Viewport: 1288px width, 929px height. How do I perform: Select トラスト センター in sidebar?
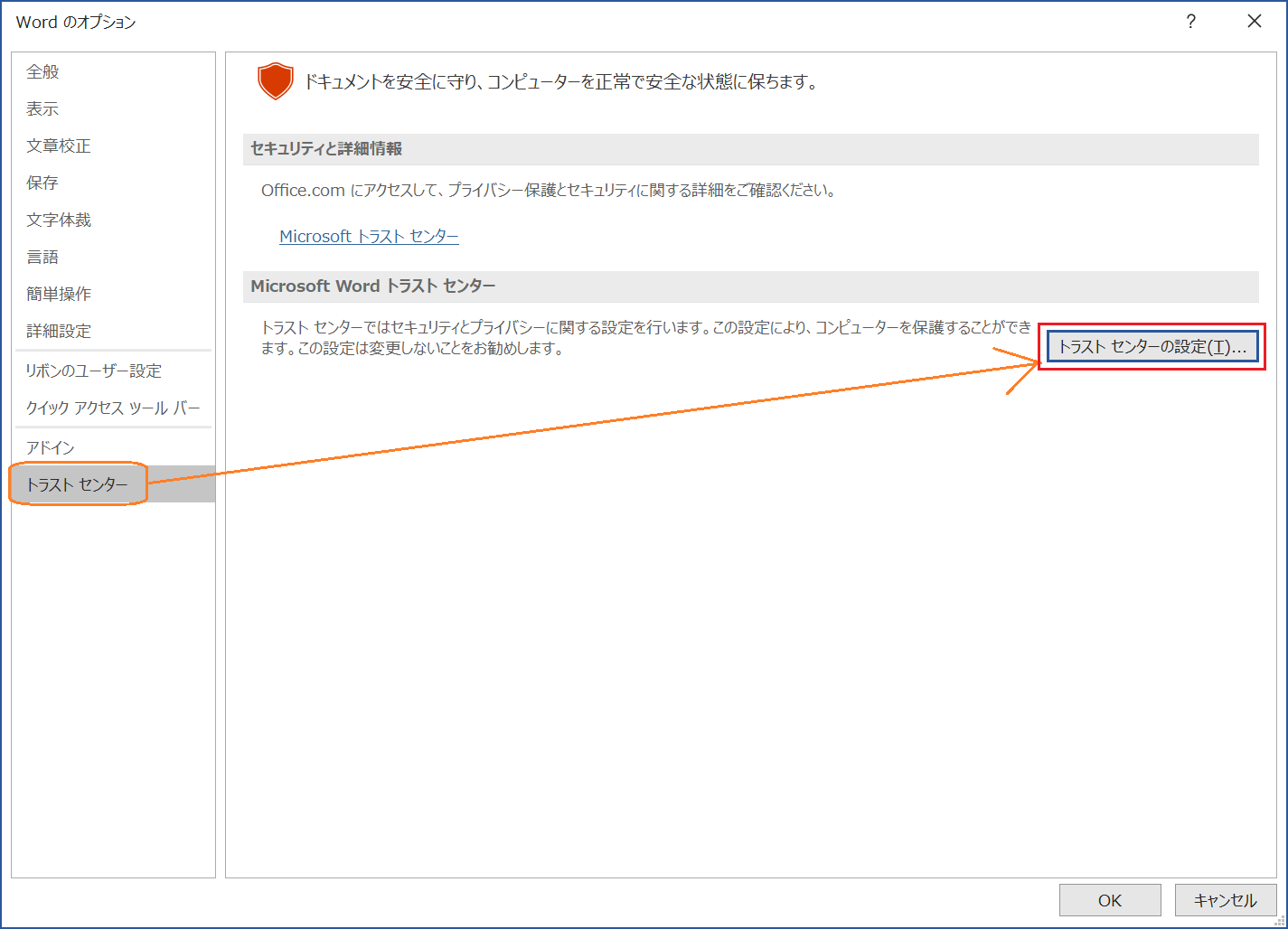coord(113,484)
